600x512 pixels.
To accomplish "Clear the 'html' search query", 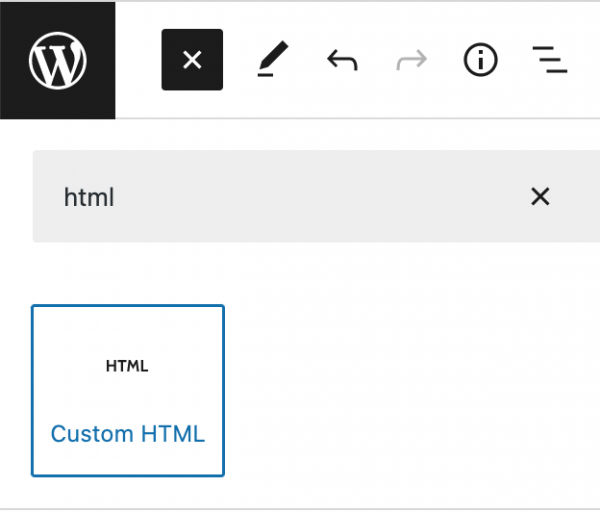I will click(x=540, y=197).
